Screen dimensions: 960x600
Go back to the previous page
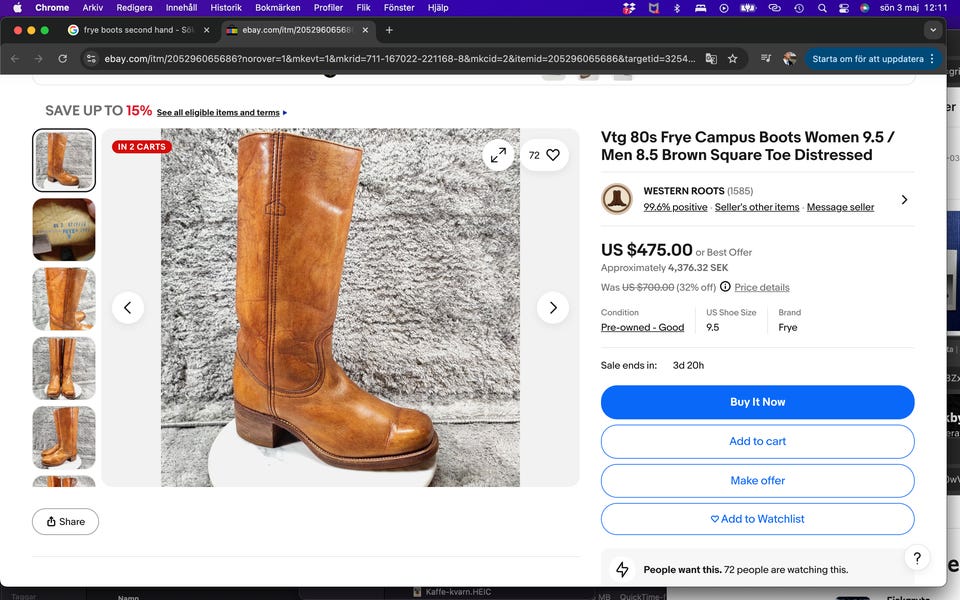(x=15, y=59)
